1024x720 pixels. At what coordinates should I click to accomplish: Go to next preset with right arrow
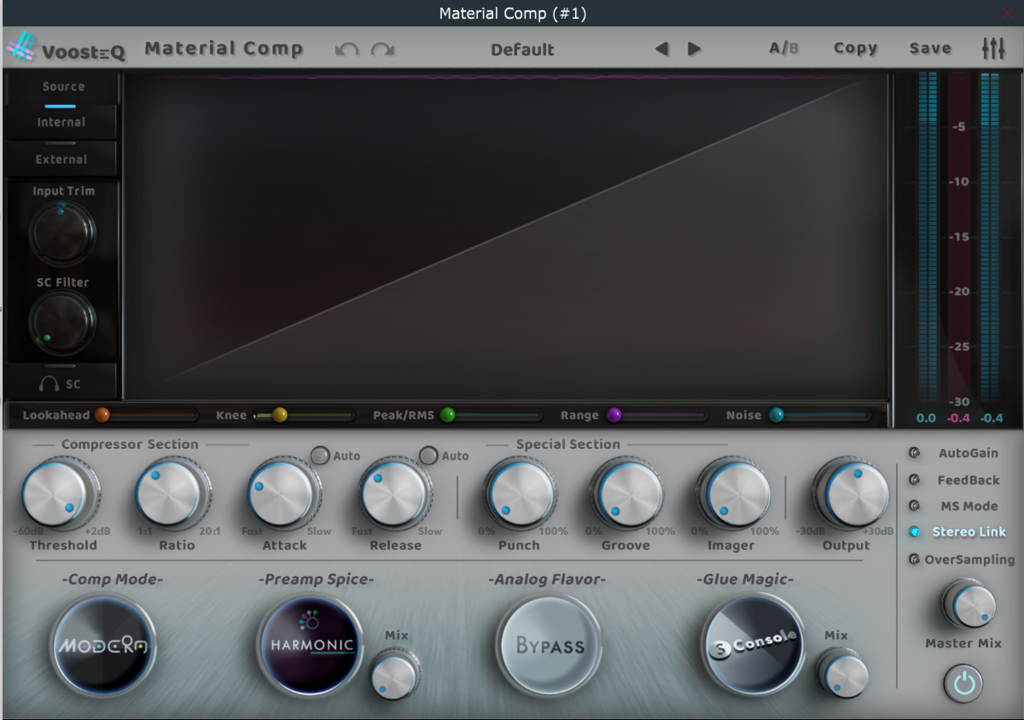(694, 49)
